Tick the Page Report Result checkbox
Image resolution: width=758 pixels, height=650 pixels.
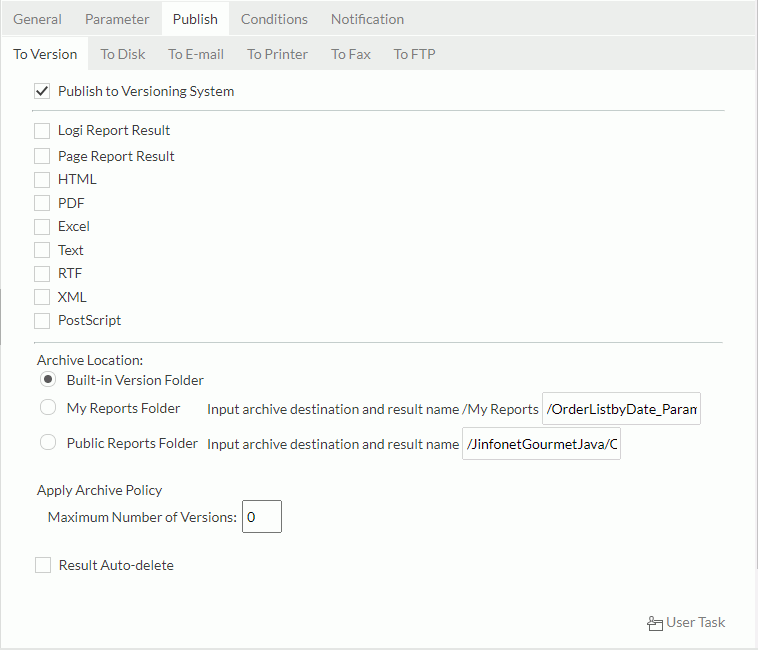[x=42, y=156]
